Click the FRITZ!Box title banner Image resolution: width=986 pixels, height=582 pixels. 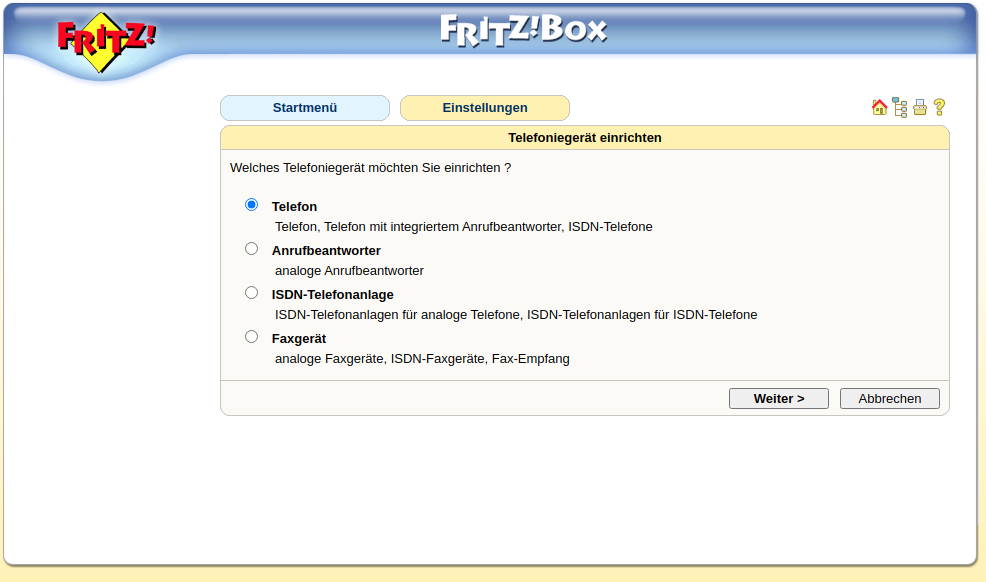(x=524, y=30)
